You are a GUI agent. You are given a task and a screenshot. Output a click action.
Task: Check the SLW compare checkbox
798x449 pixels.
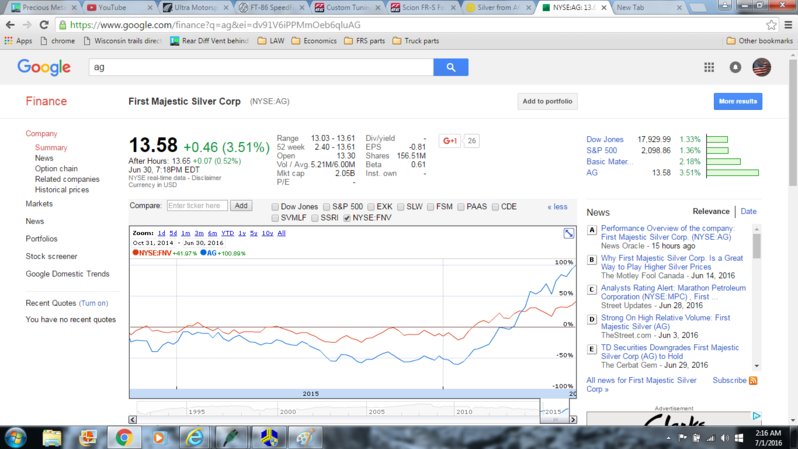pyautogui.click(x=401, y=207)
